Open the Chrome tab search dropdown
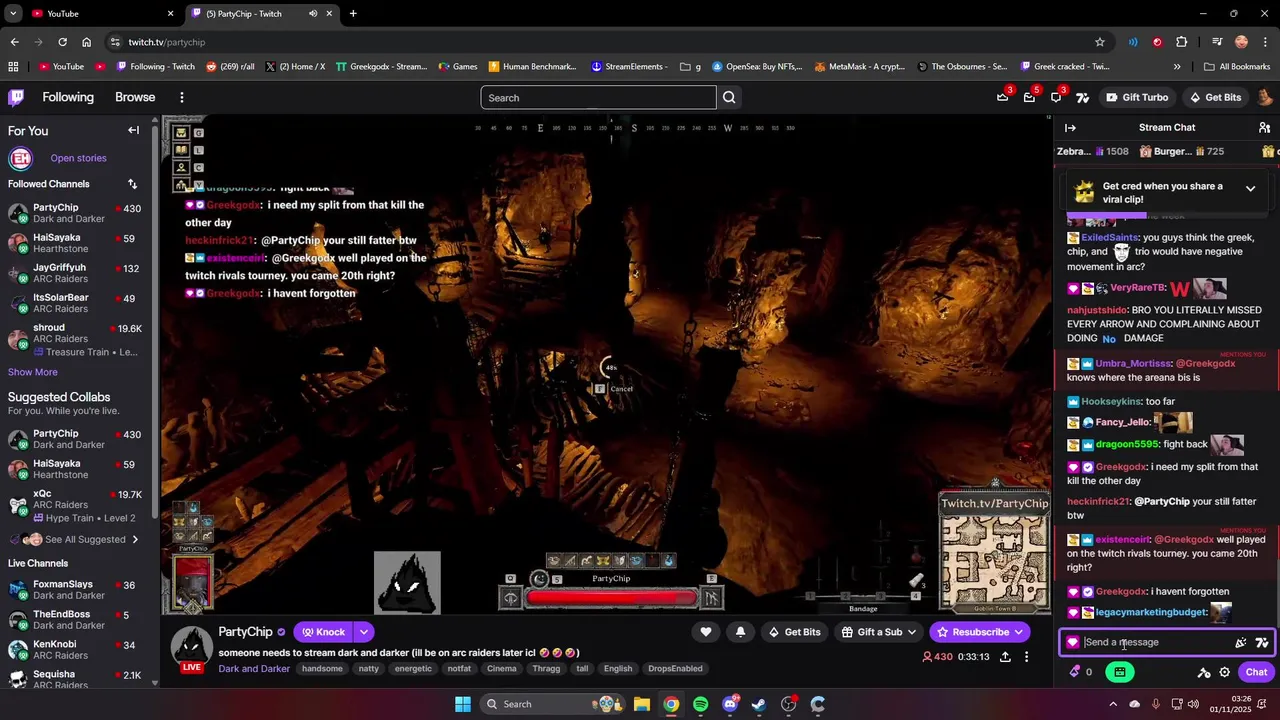Viewport: 1280px width, 720px height. coord(13,13)
